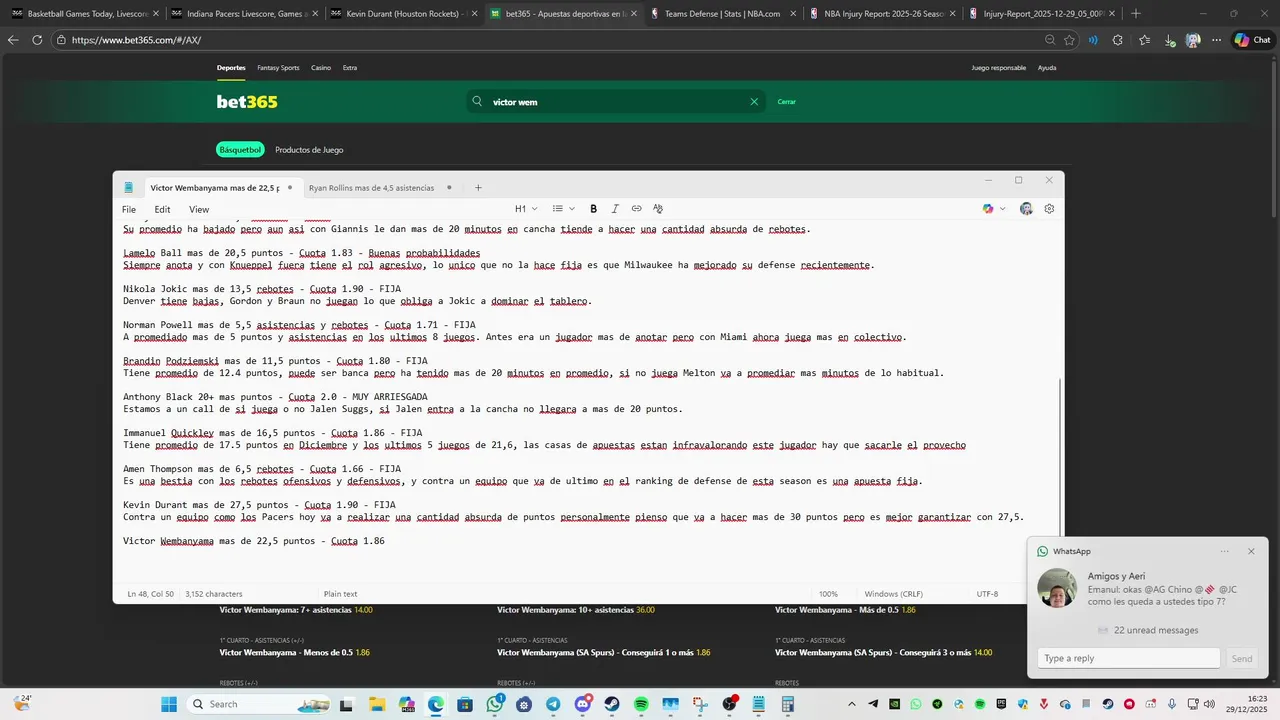The image size is (1280, 720).
Task: Open WhatsApp notification options menu
Action: pyautogui.click(x=1224, y=551)
